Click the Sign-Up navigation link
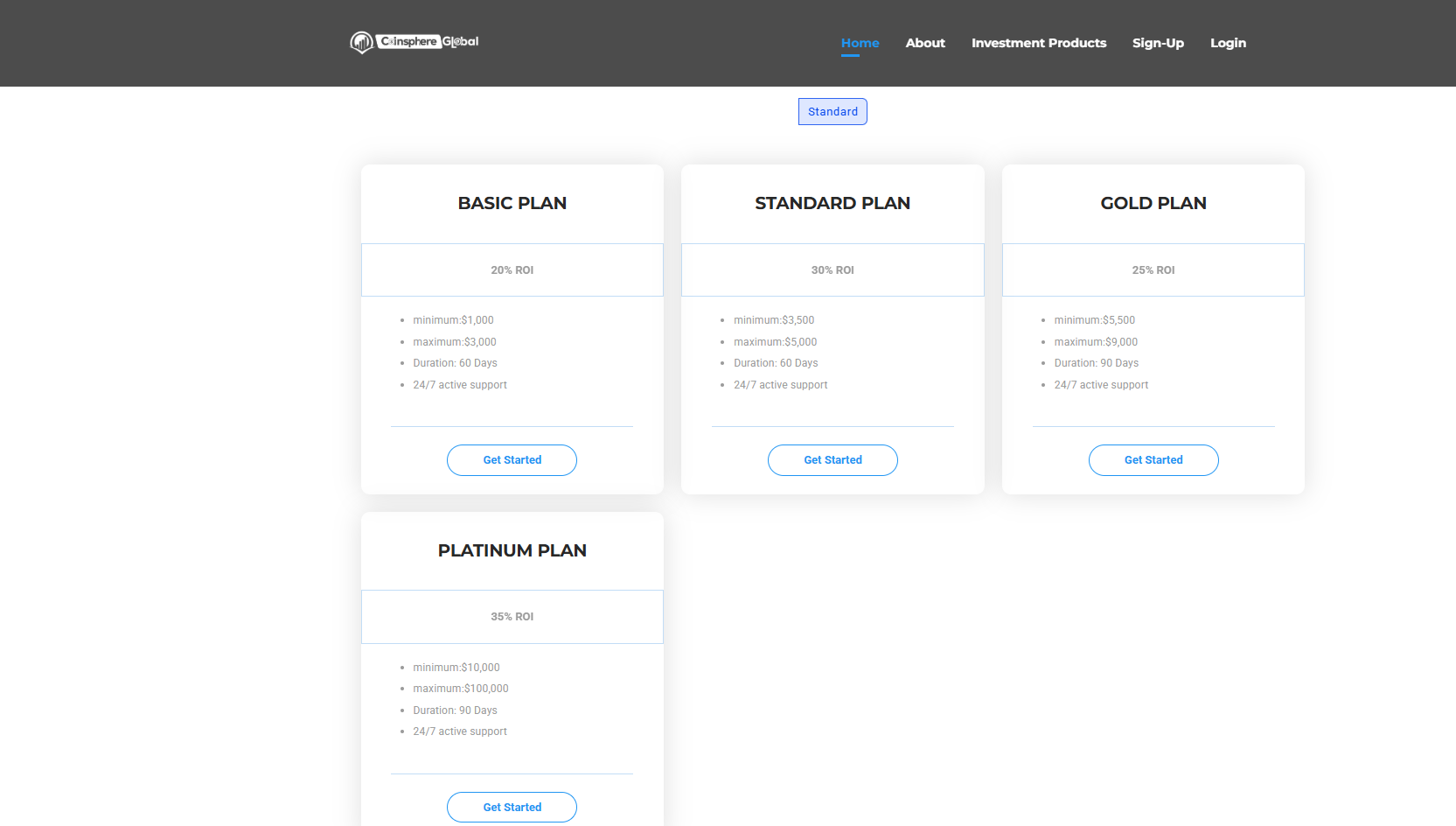1456x826 pixels. (1158, 43)
